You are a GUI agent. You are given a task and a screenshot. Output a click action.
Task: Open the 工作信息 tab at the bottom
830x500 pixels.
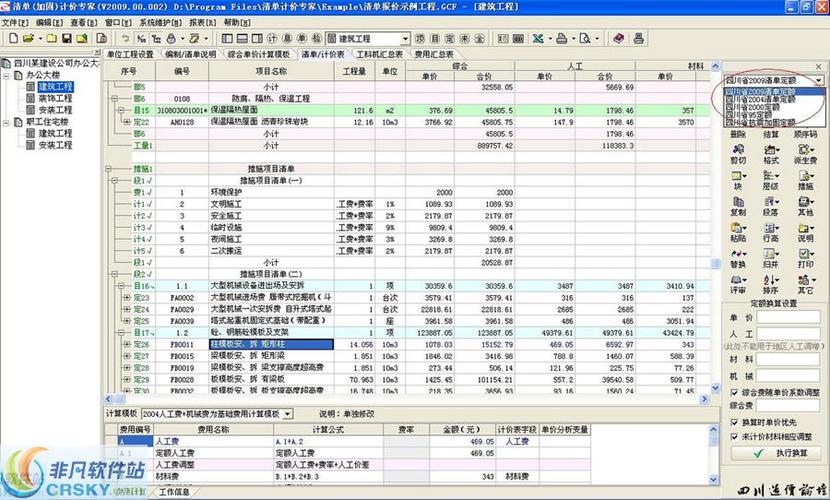(x=174, y=492)
